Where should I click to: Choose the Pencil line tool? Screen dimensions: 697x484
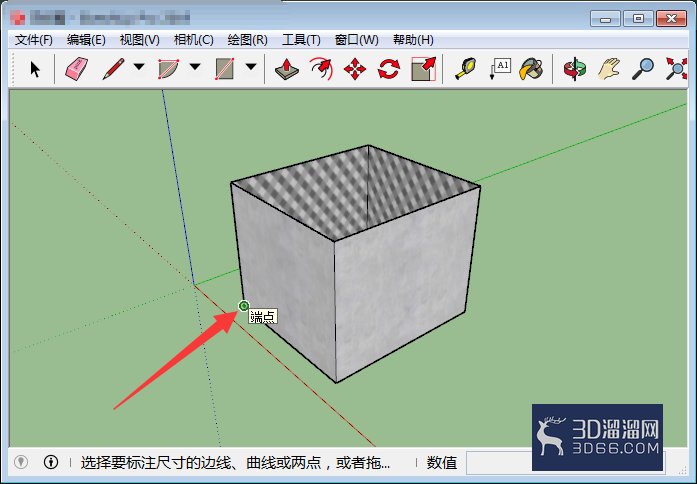point(113,69)
